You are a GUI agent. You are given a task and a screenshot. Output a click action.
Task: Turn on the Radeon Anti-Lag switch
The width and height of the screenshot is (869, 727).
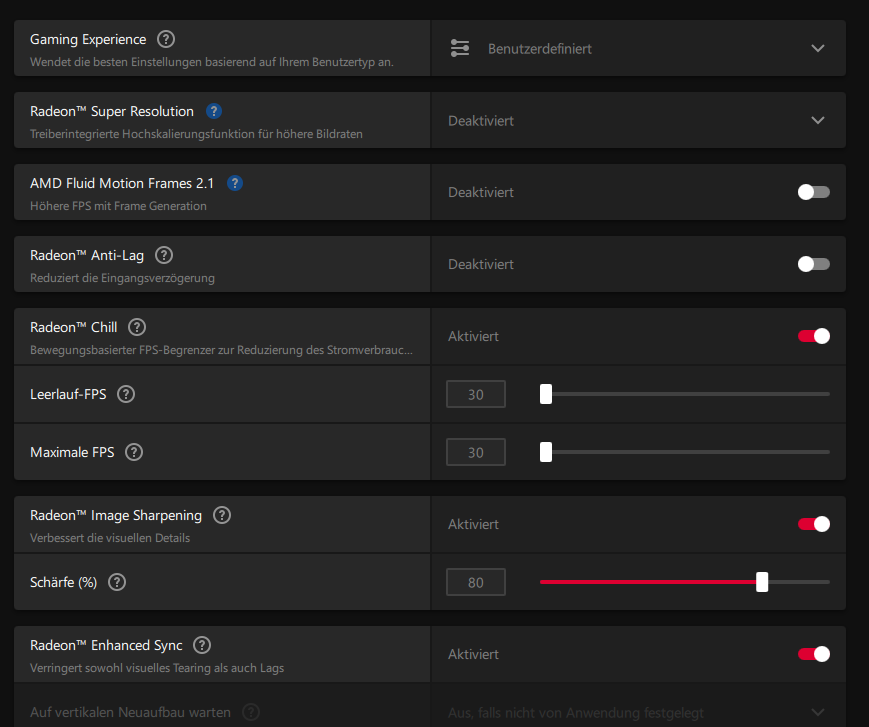pyautogui.click(x=813, y=264)
